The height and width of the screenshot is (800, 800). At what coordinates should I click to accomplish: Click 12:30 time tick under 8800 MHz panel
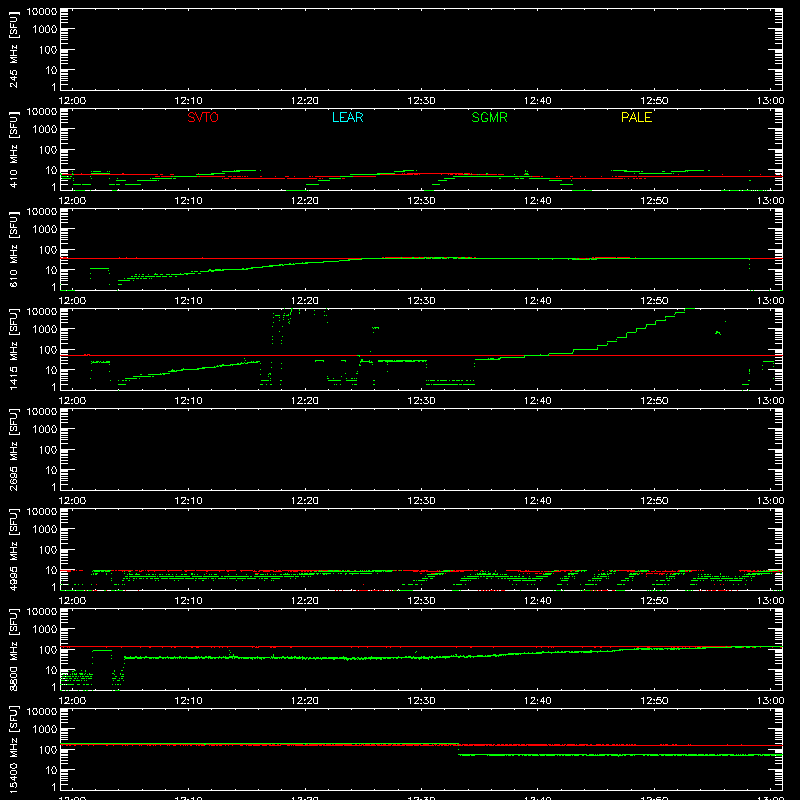(x=421, y=701)
